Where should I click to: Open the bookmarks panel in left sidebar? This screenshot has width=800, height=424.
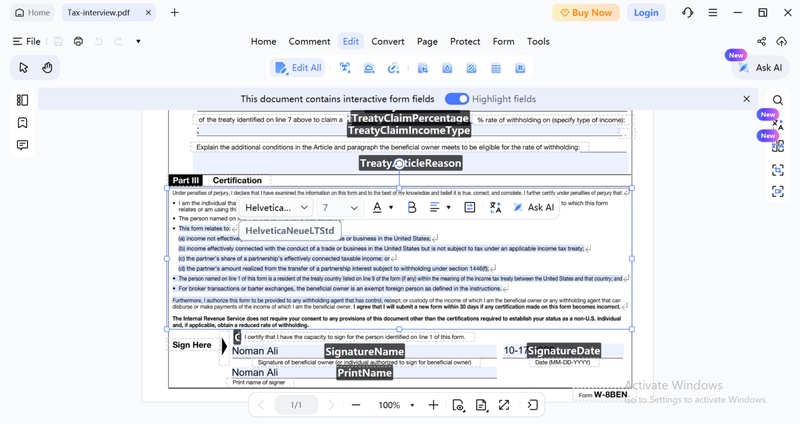click(22, 122)
